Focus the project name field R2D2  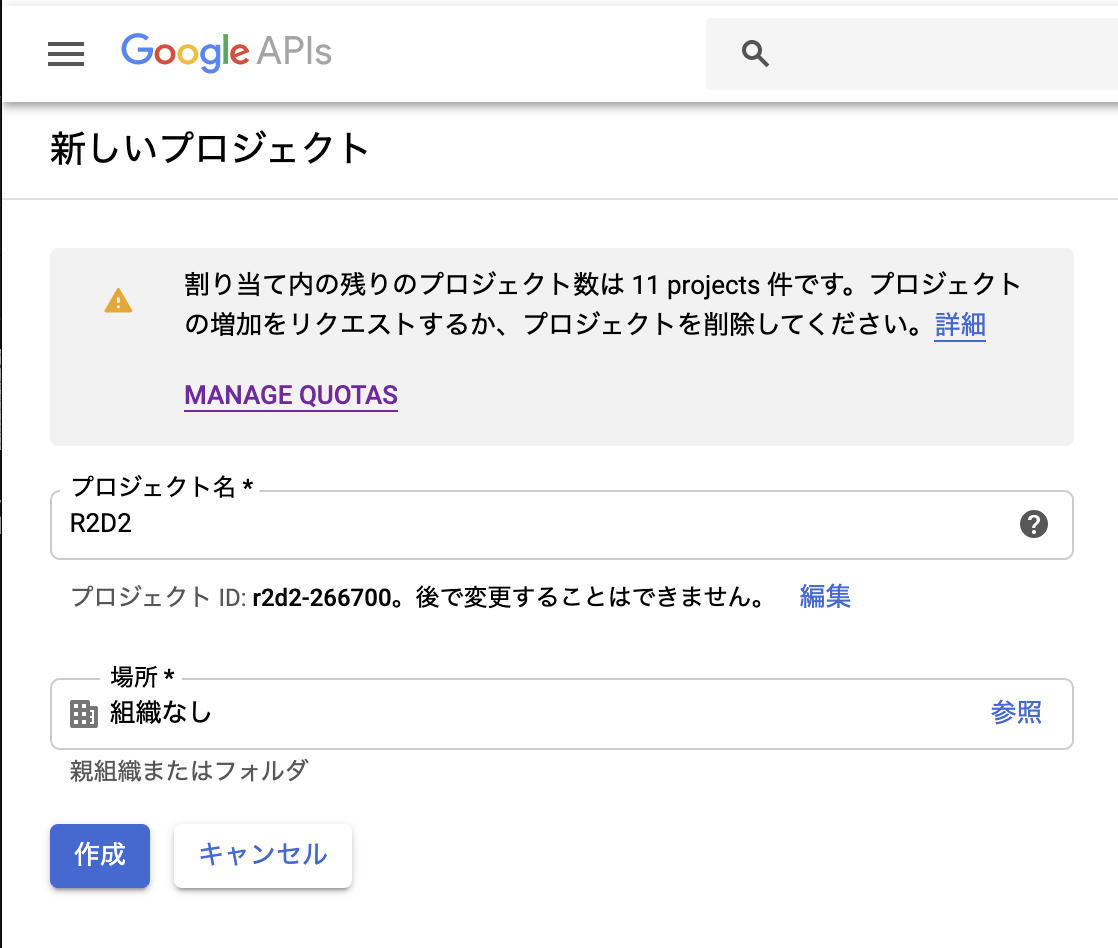(x=562, y=525)
